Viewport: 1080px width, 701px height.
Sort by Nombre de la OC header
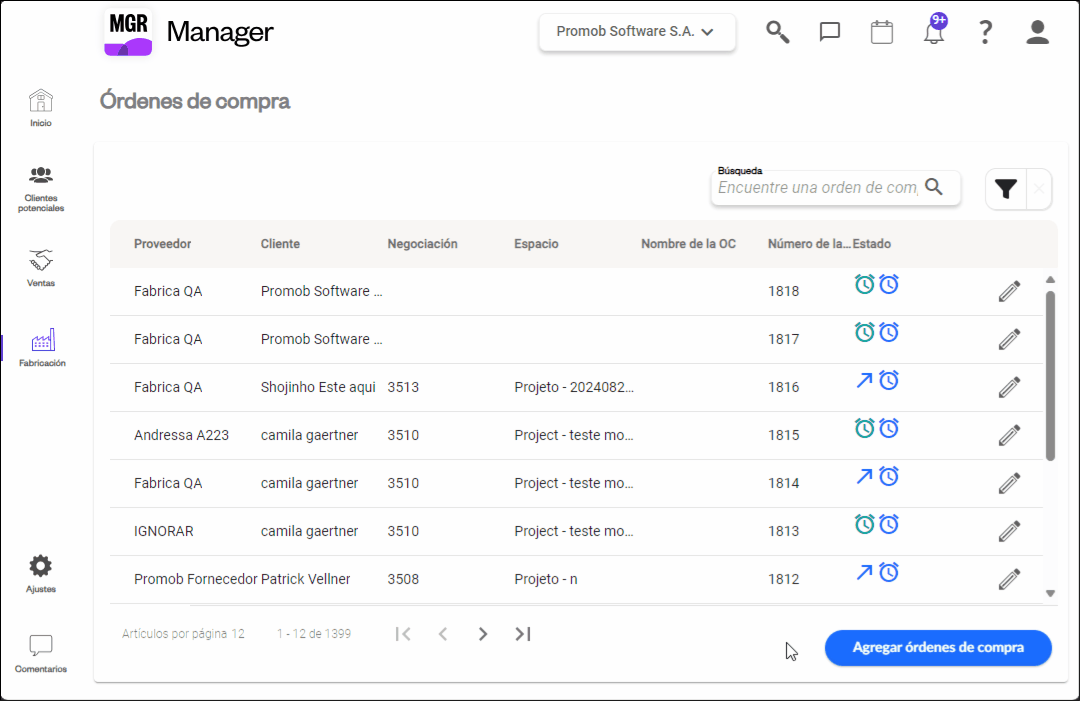[688, 244]
